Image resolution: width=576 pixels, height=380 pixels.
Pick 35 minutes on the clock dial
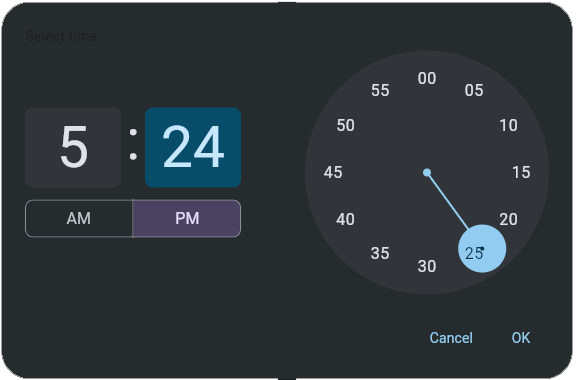point(380,253)
